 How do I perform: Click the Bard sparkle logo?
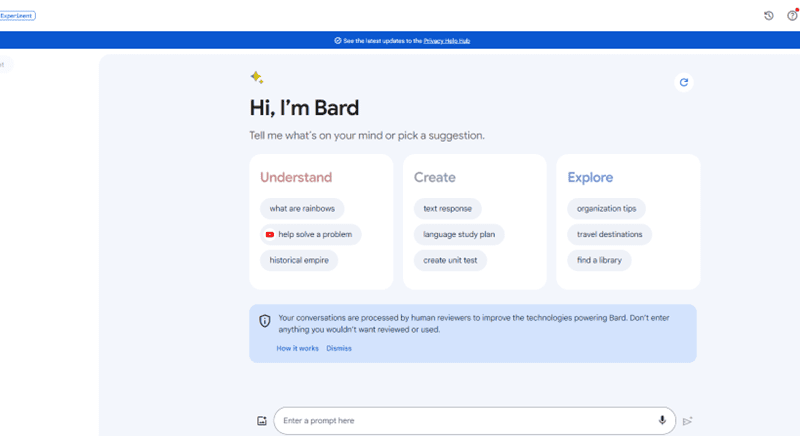(257, 77)
